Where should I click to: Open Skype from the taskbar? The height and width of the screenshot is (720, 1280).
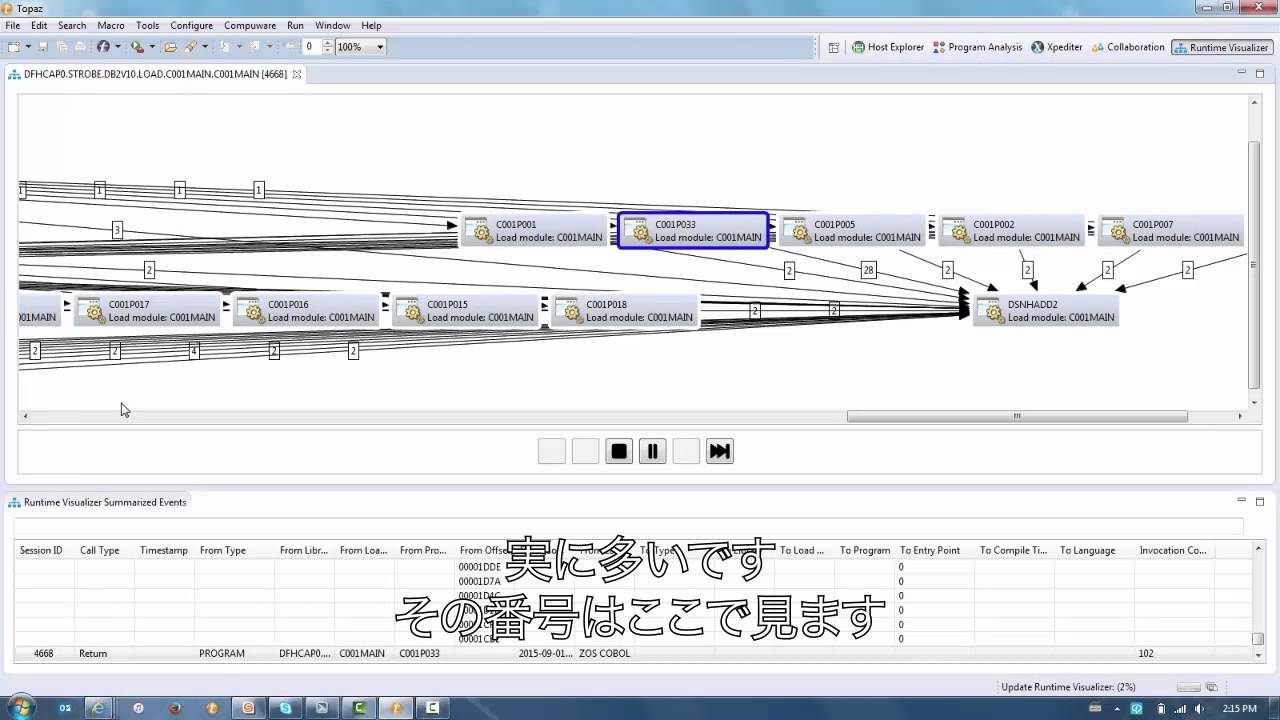[286, 707]
